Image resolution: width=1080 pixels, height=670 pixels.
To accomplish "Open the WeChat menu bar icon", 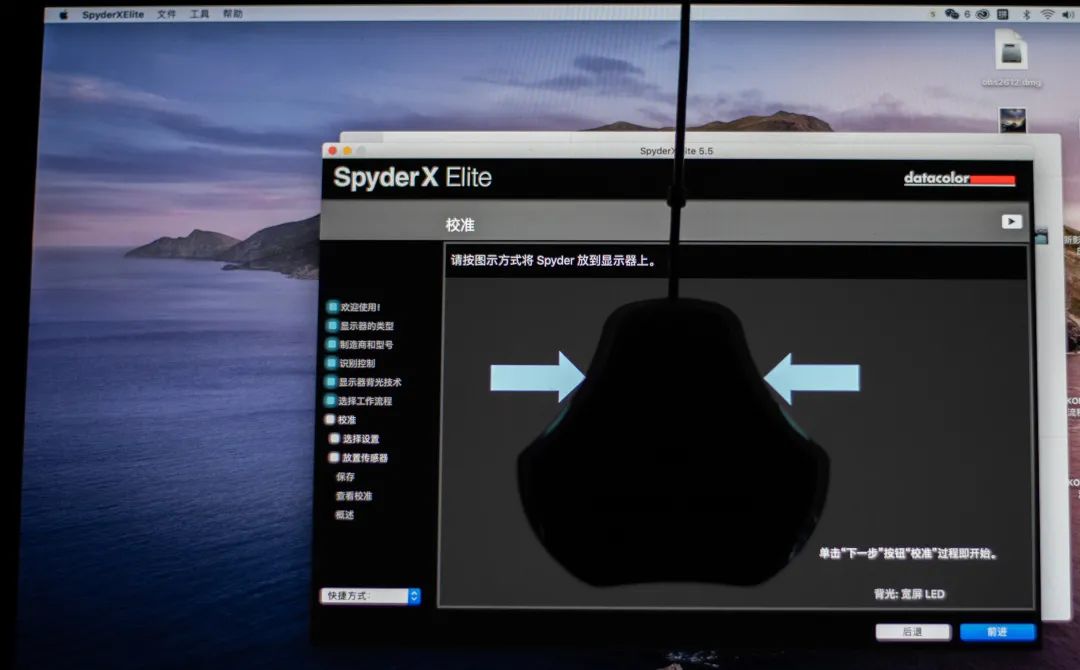I will point(951,14).
